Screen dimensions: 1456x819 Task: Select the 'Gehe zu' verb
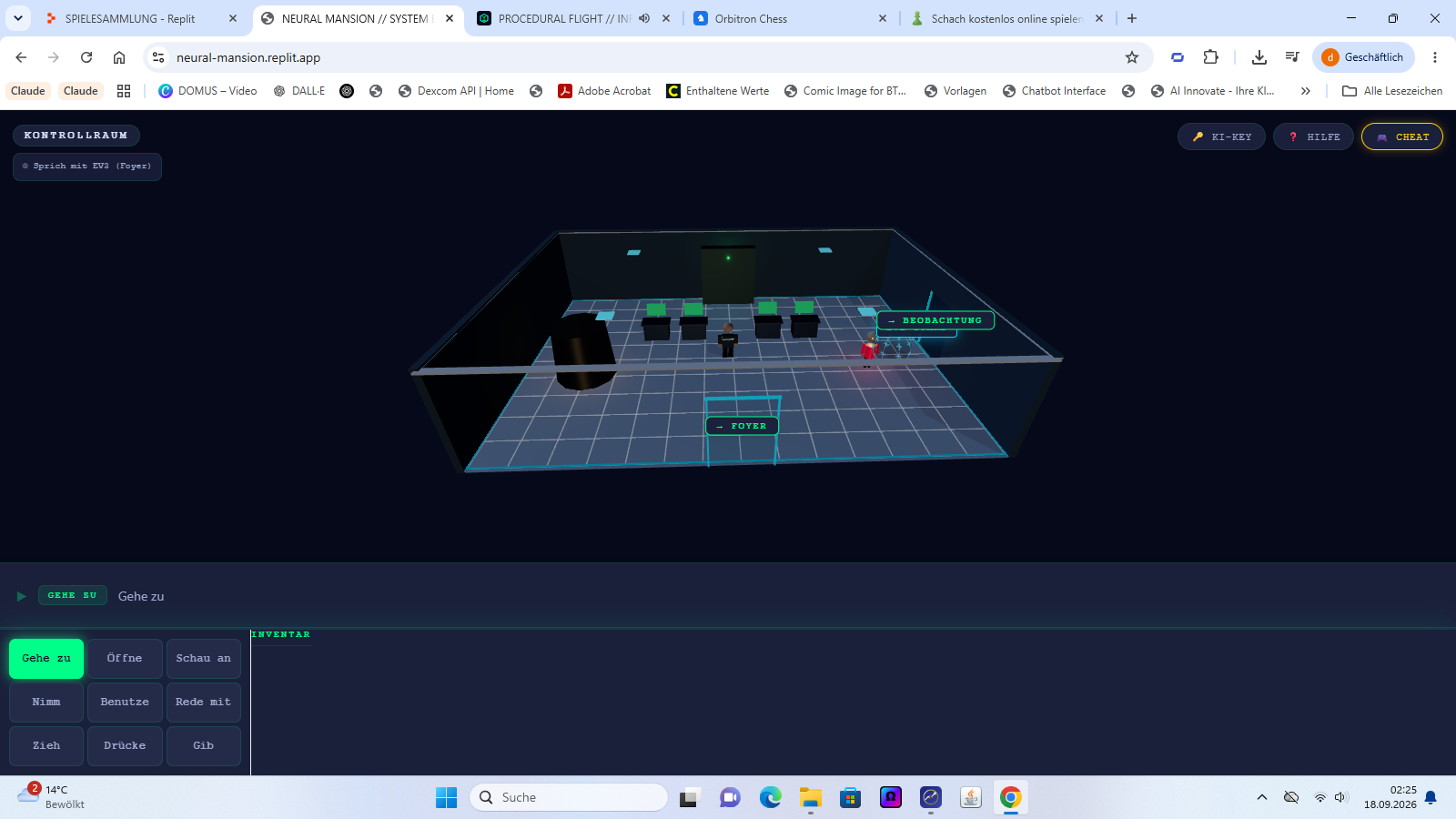pos(46,658)
